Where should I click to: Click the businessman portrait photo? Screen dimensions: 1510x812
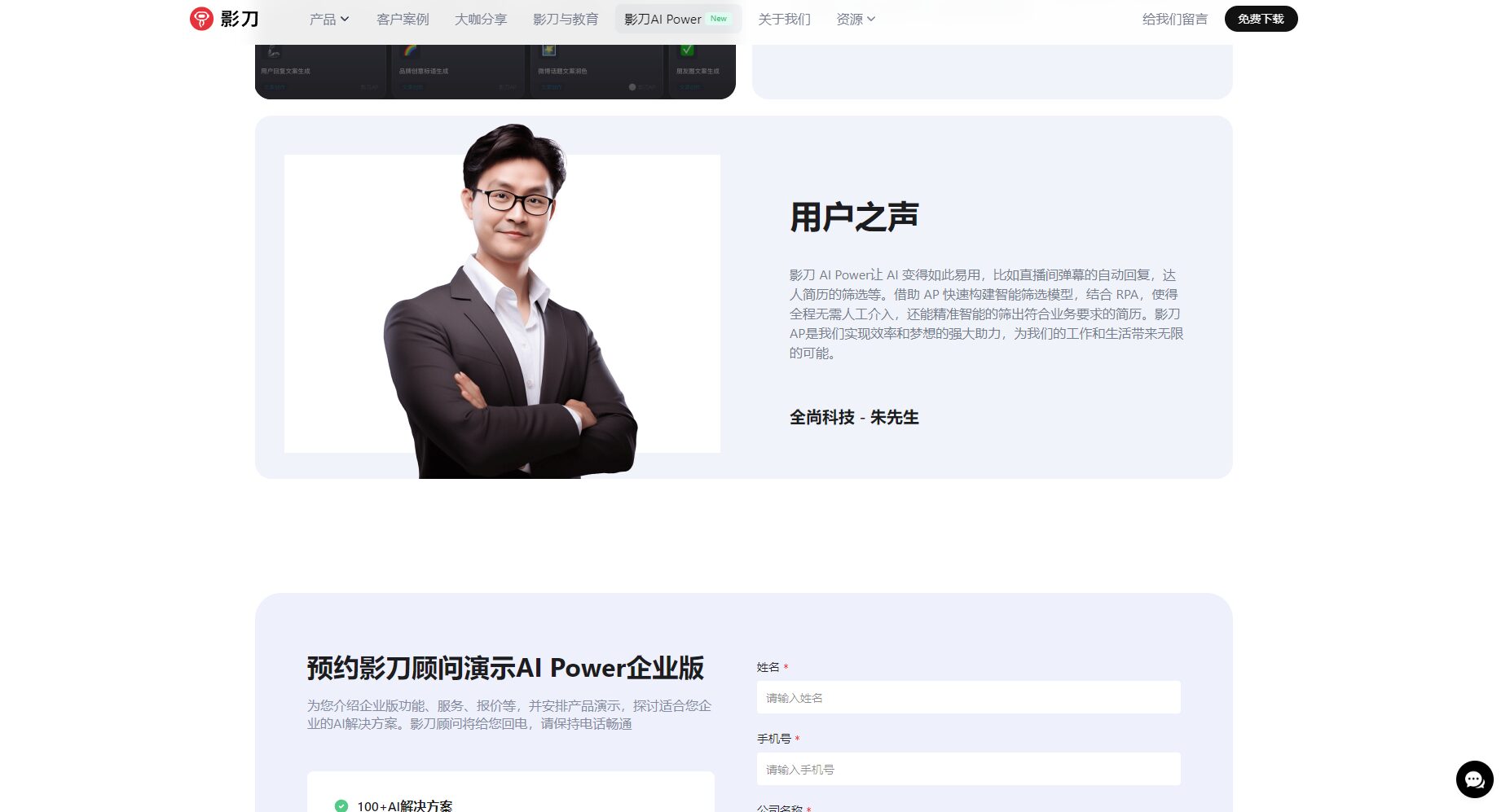click(x=501, y=301)
